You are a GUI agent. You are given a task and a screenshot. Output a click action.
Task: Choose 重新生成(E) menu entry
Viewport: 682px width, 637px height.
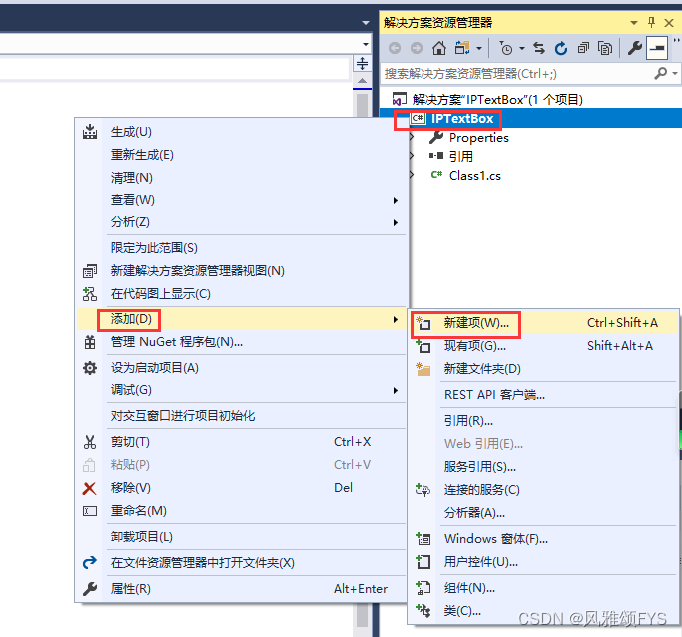coord(242,155)
